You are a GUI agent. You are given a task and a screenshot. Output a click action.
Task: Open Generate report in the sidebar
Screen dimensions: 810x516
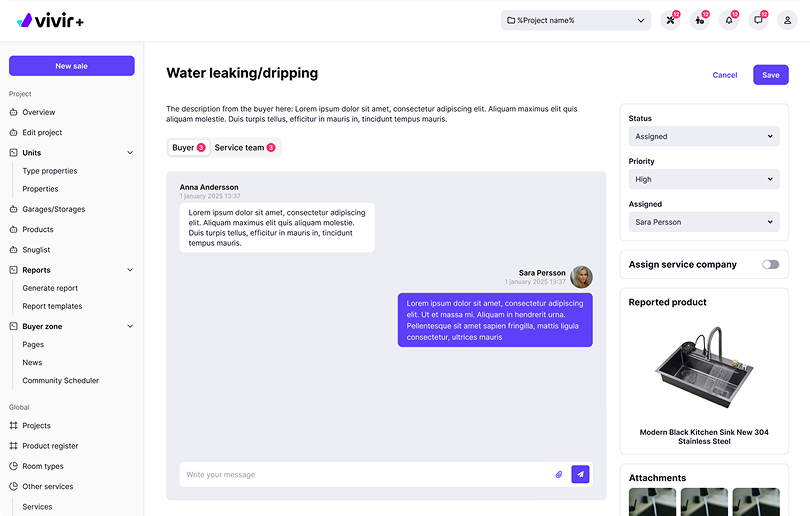pos(50,288)
